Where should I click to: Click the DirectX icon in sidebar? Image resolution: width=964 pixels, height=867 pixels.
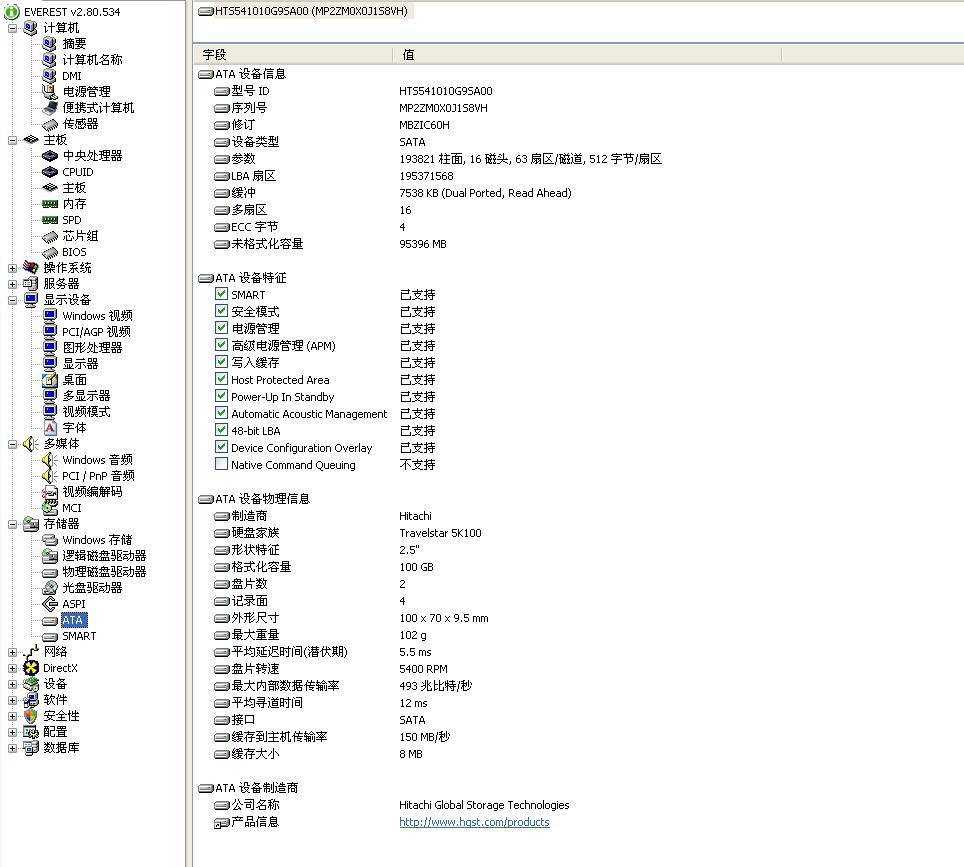click(31, 668)
